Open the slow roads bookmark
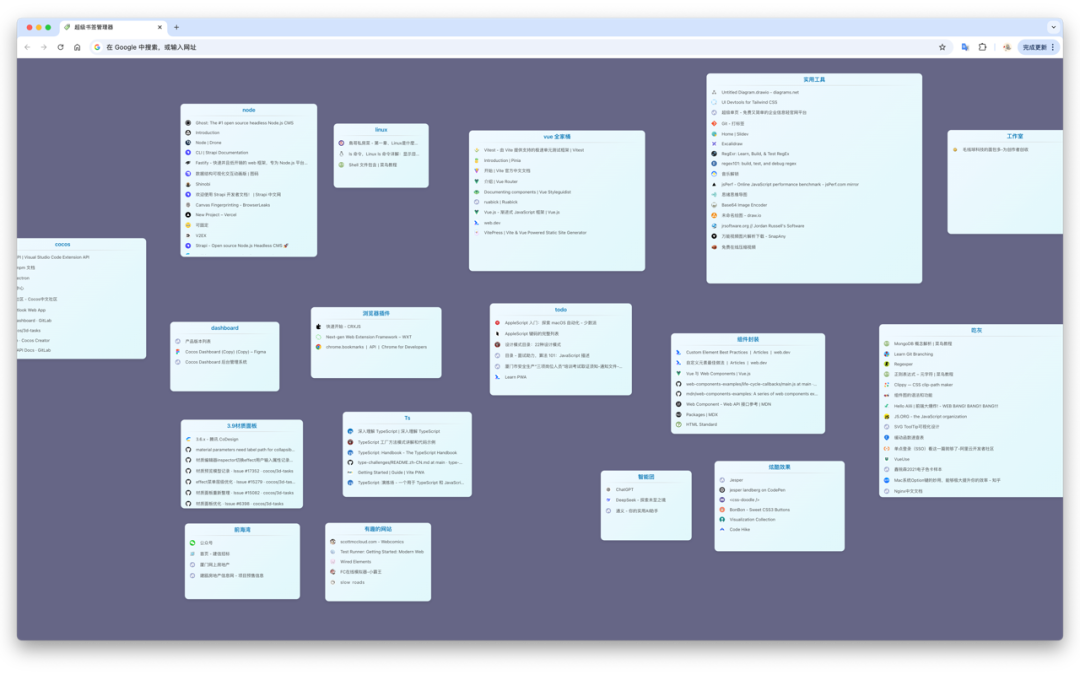 (353, 583)
